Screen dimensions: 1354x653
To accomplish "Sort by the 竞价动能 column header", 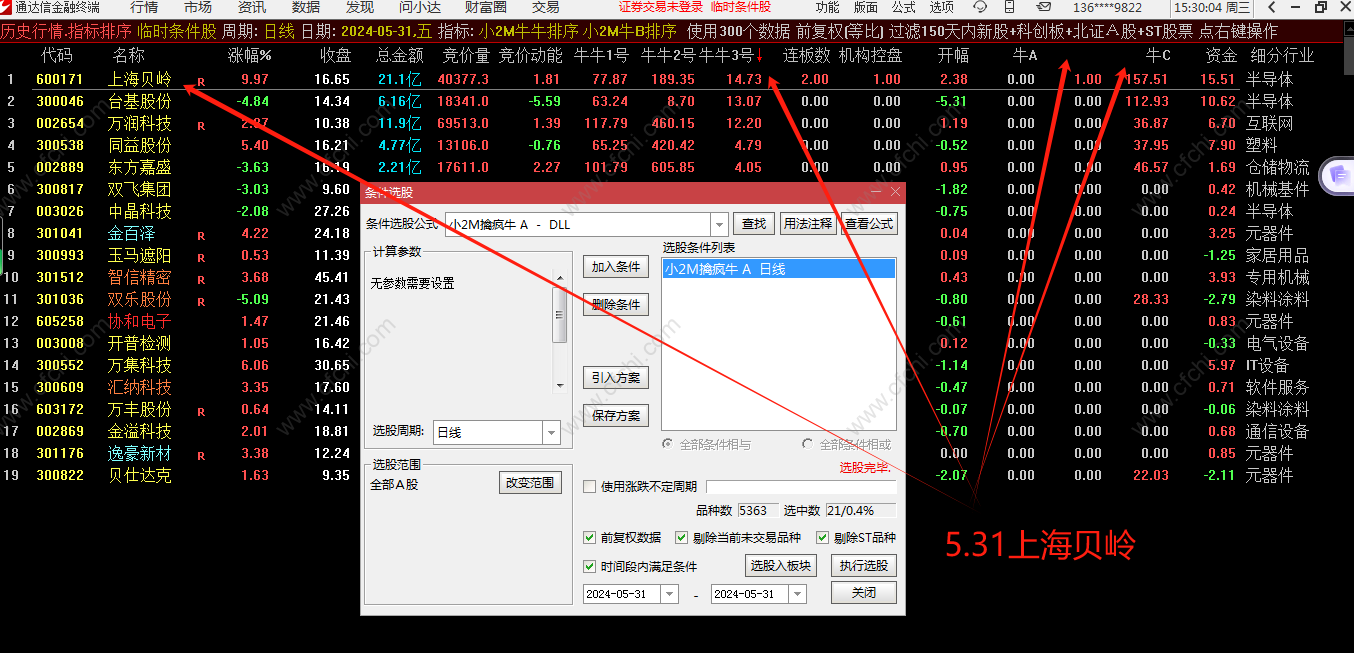I will [x=531, y=55].
